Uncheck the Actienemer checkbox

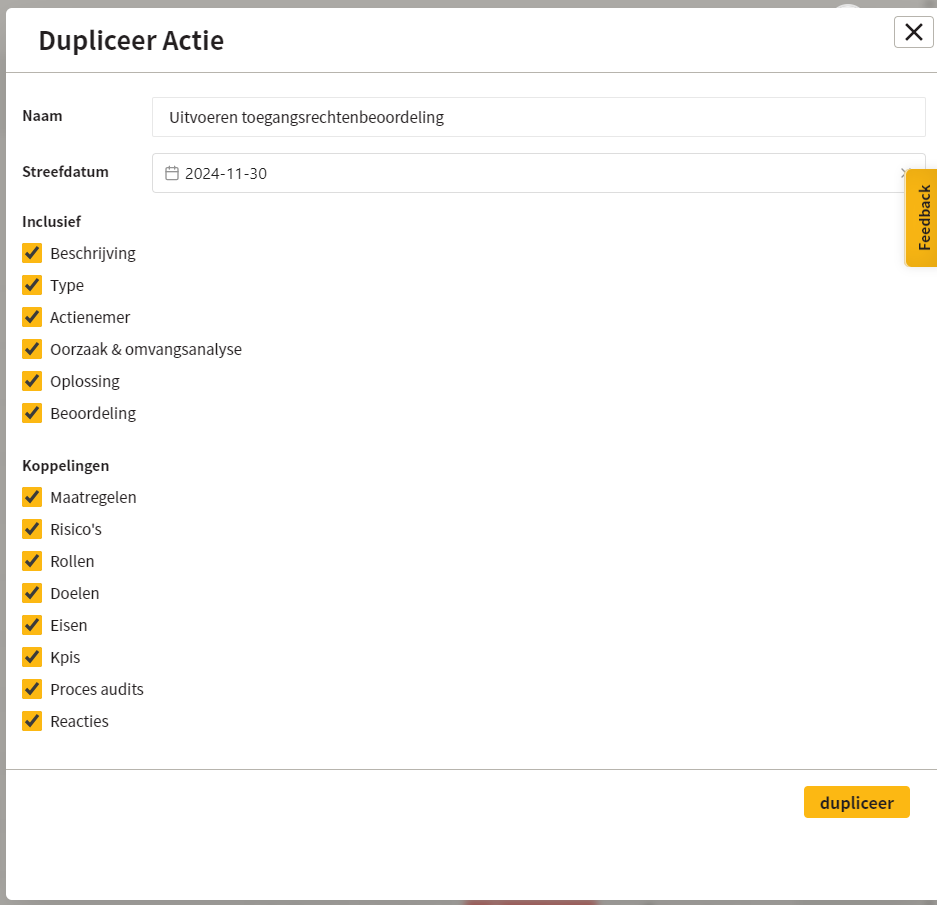[32, 317]
